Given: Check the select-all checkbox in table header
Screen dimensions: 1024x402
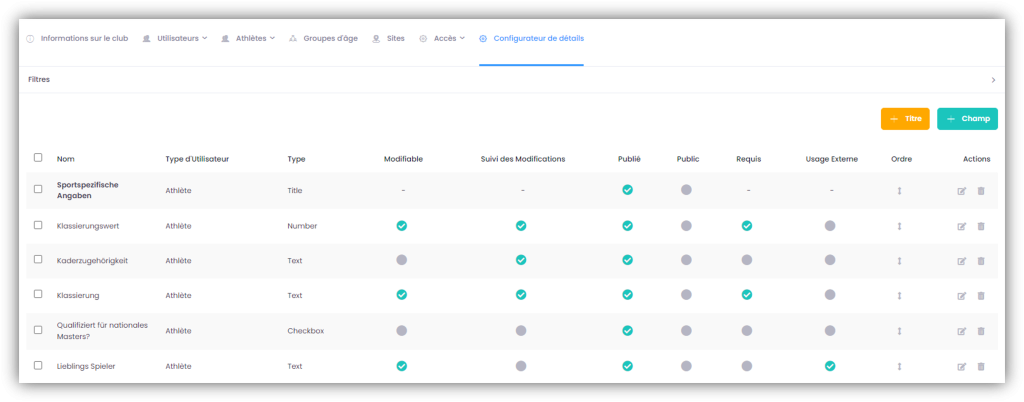Looking at the screenshot, I should [38, 157].
